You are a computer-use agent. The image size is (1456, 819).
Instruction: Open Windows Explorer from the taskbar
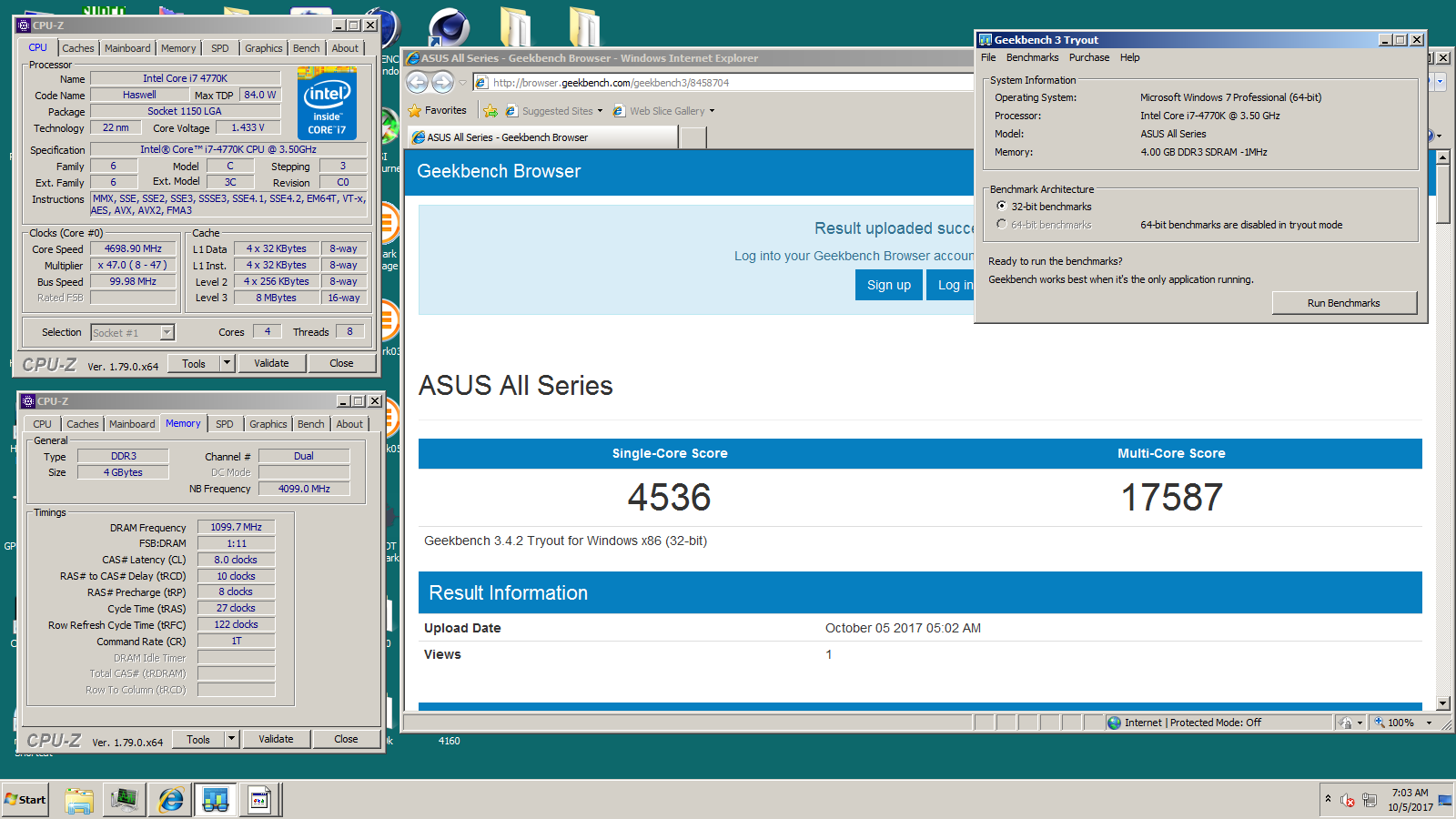point(79,801)
